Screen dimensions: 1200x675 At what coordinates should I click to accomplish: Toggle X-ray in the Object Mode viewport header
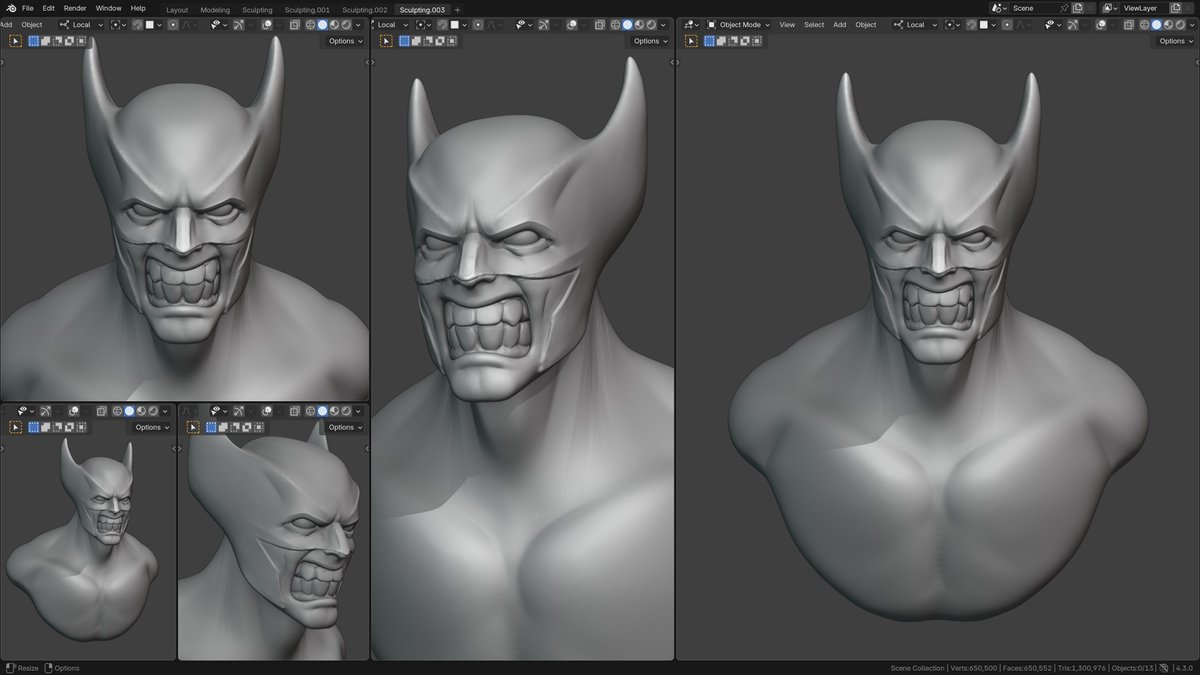point(1128,25)
